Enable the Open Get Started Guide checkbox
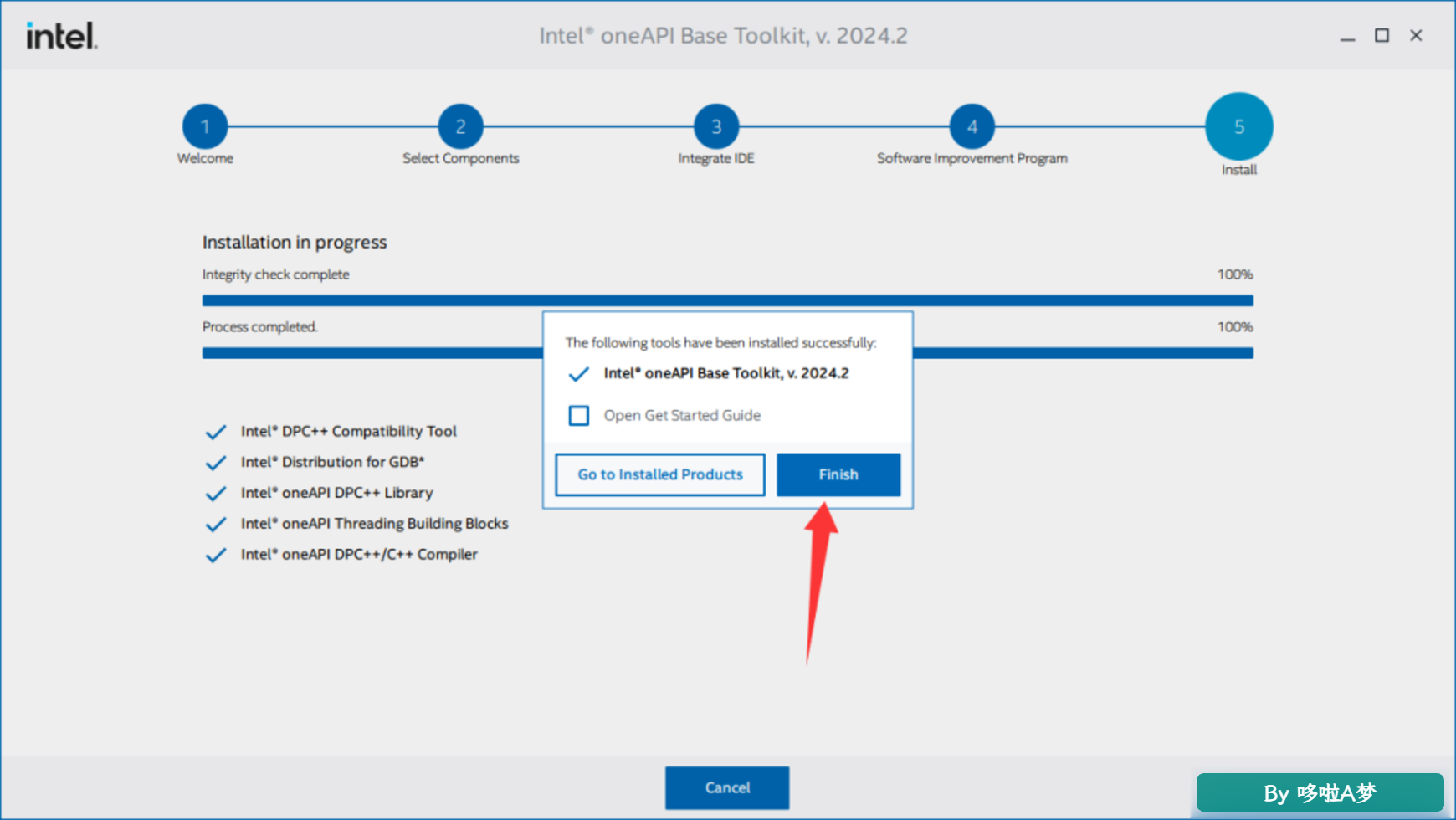 (x=579, y=416)
